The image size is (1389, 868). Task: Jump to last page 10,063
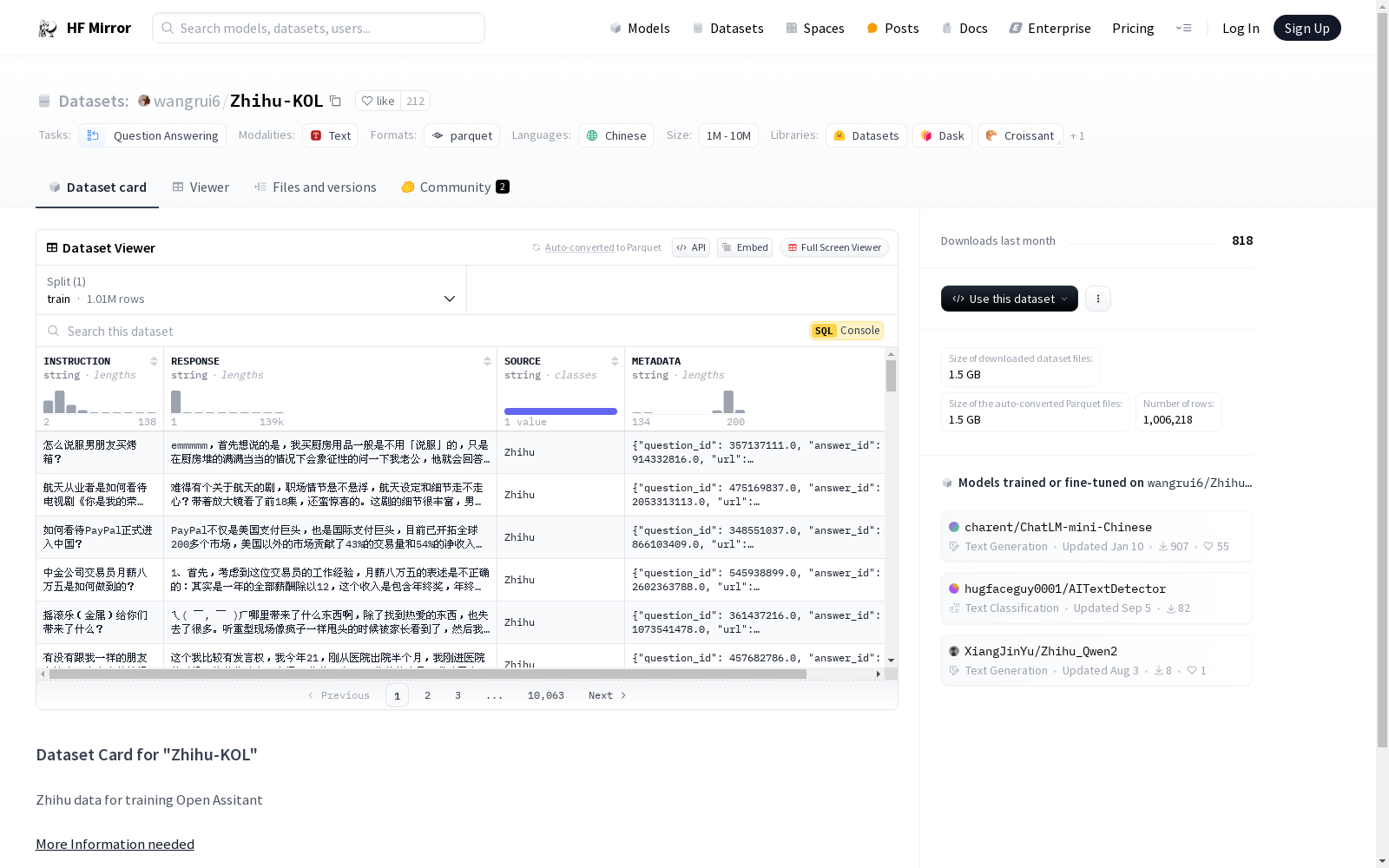click(x=546, y=695)
